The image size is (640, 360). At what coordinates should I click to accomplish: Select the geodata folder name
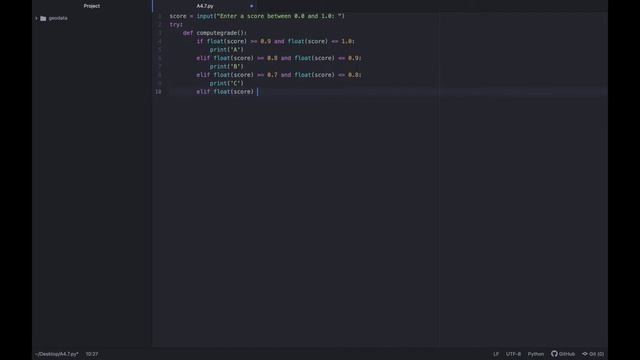[x=58, y=18]
